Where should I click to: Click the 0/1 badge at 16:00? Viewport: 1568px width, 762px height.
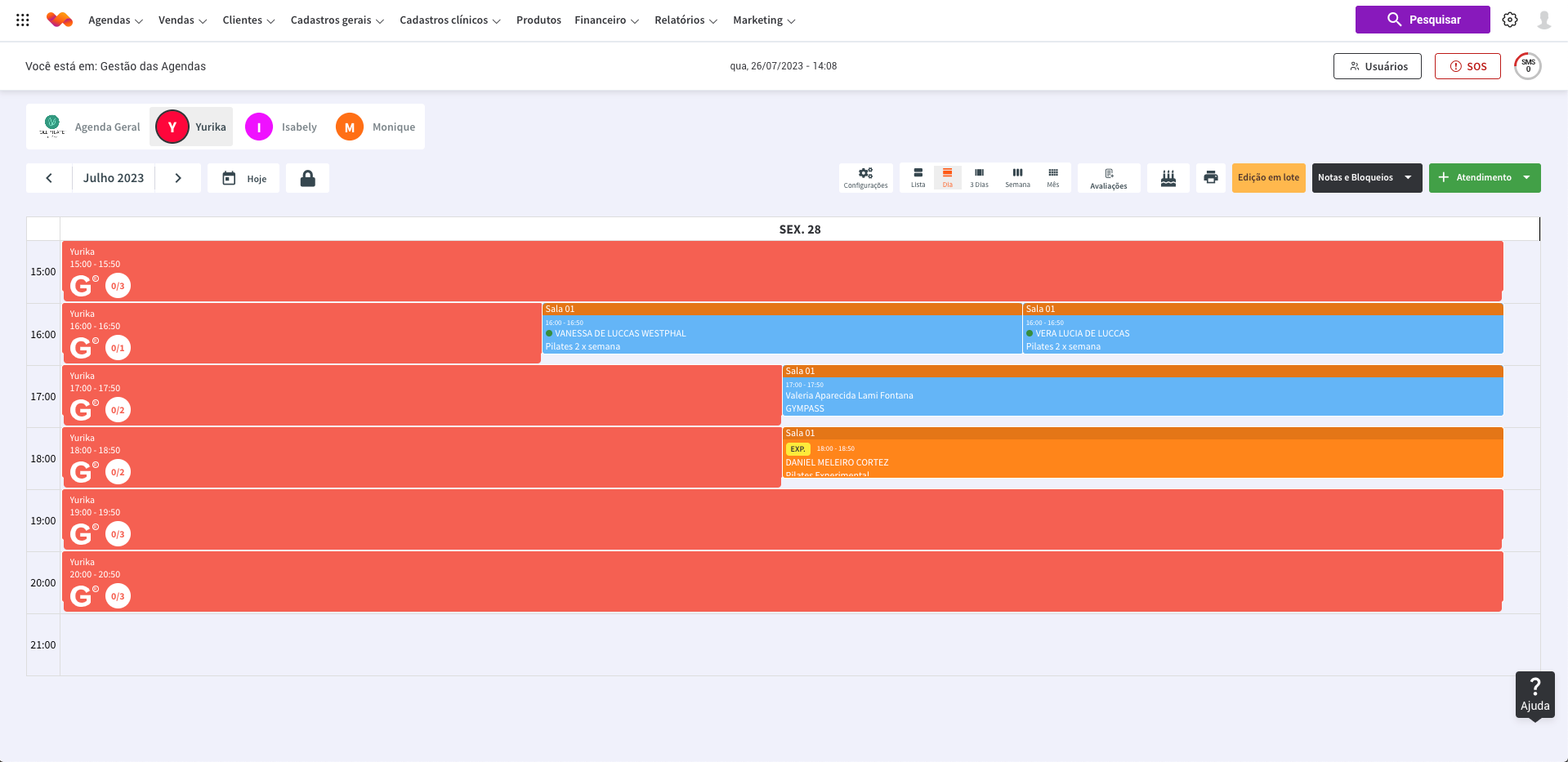(118, 348)
